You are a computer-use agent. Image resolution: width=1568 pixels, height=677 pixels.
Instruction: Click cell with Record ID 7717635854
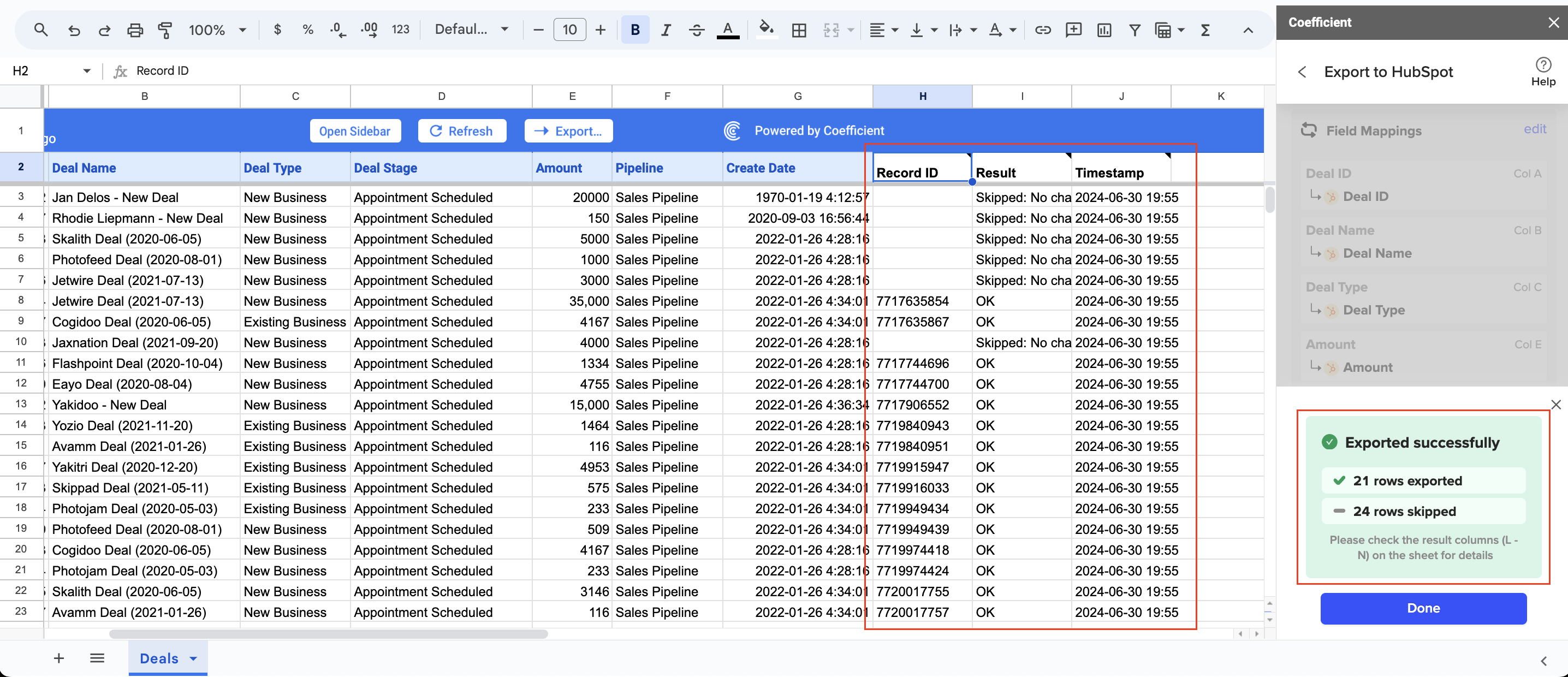tap(922, 301)
